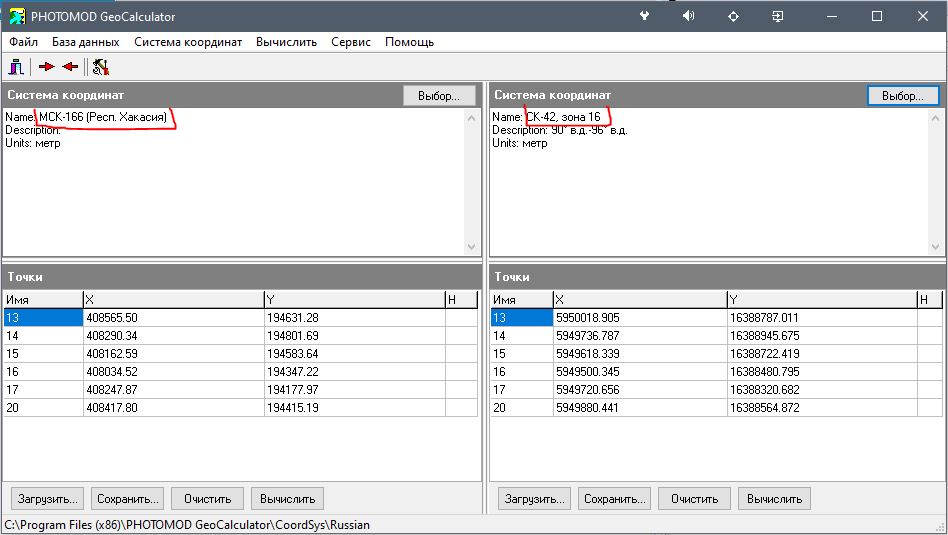Screen dimensions: 948x535
Task: Open the Сервис menu
Action: click(x=351, y=42)
